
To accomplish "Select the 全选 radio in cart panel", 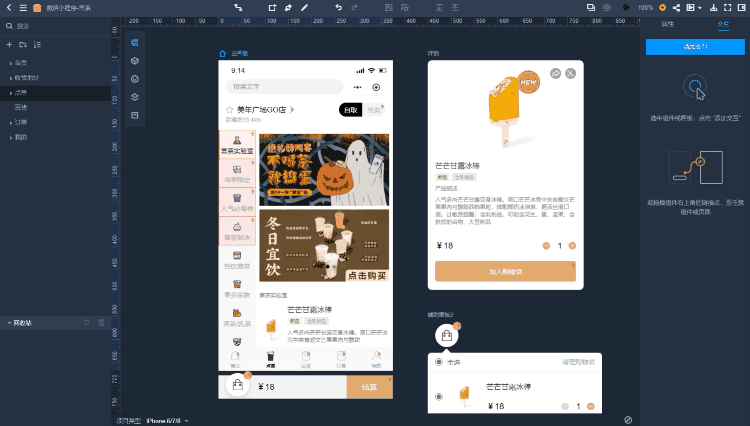I will [x=439, y=362].
